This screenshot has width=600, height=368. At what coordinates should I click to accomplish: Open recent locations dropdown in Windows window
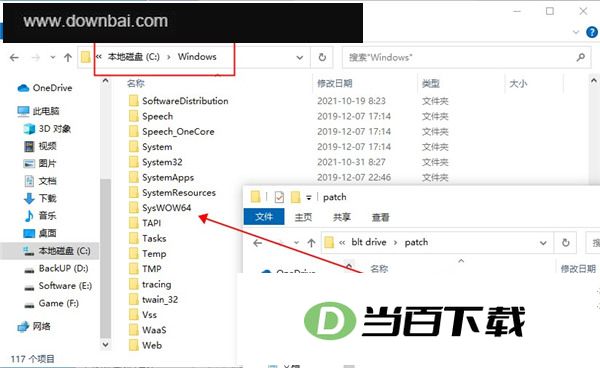[x=53, y=58]
